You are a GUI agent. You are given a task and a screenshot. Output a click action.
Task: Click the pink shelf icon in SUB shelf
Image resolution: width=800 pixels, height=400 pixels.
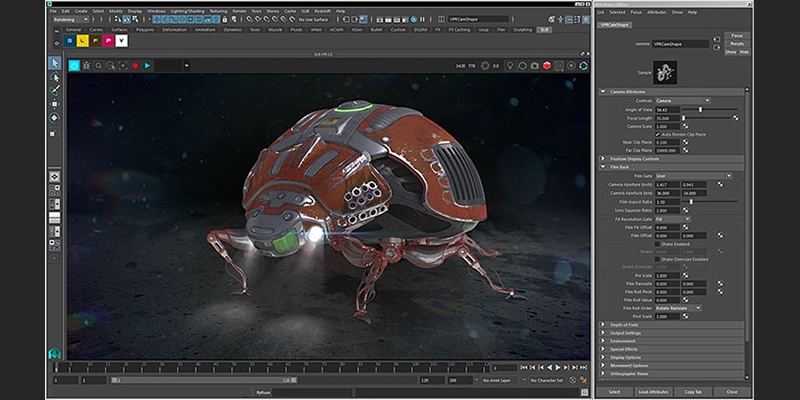click(x=108, y=41)
